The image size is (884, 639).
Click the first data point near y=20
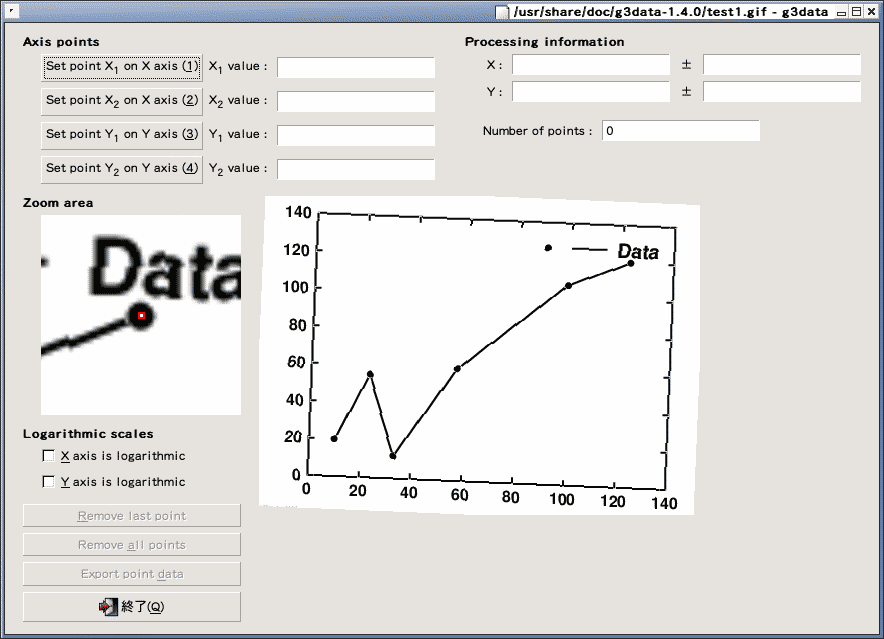334,439
